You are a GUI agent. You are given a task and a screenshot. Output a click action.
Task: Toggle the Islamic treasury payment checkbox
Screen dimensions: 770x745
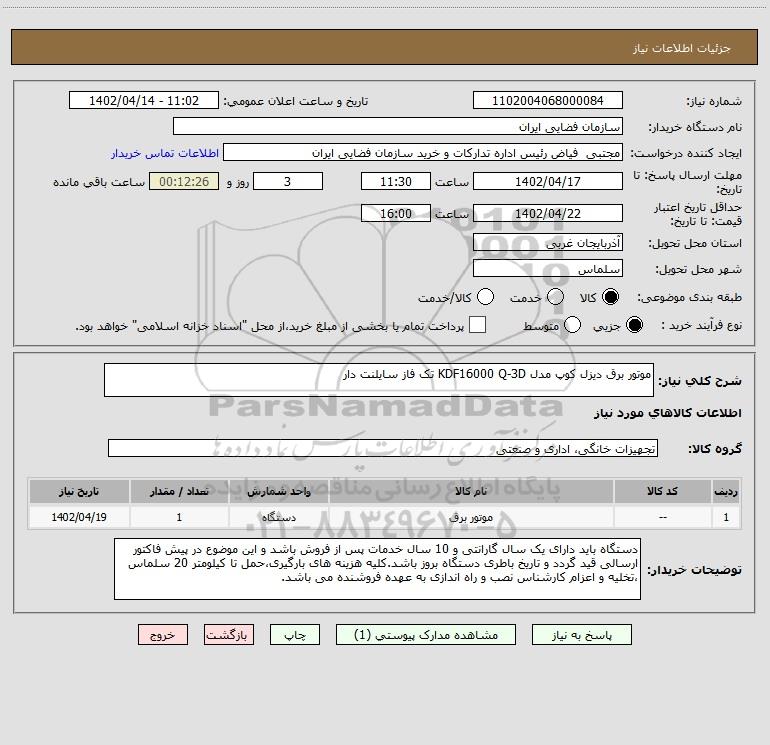click(x=477, y=325)
